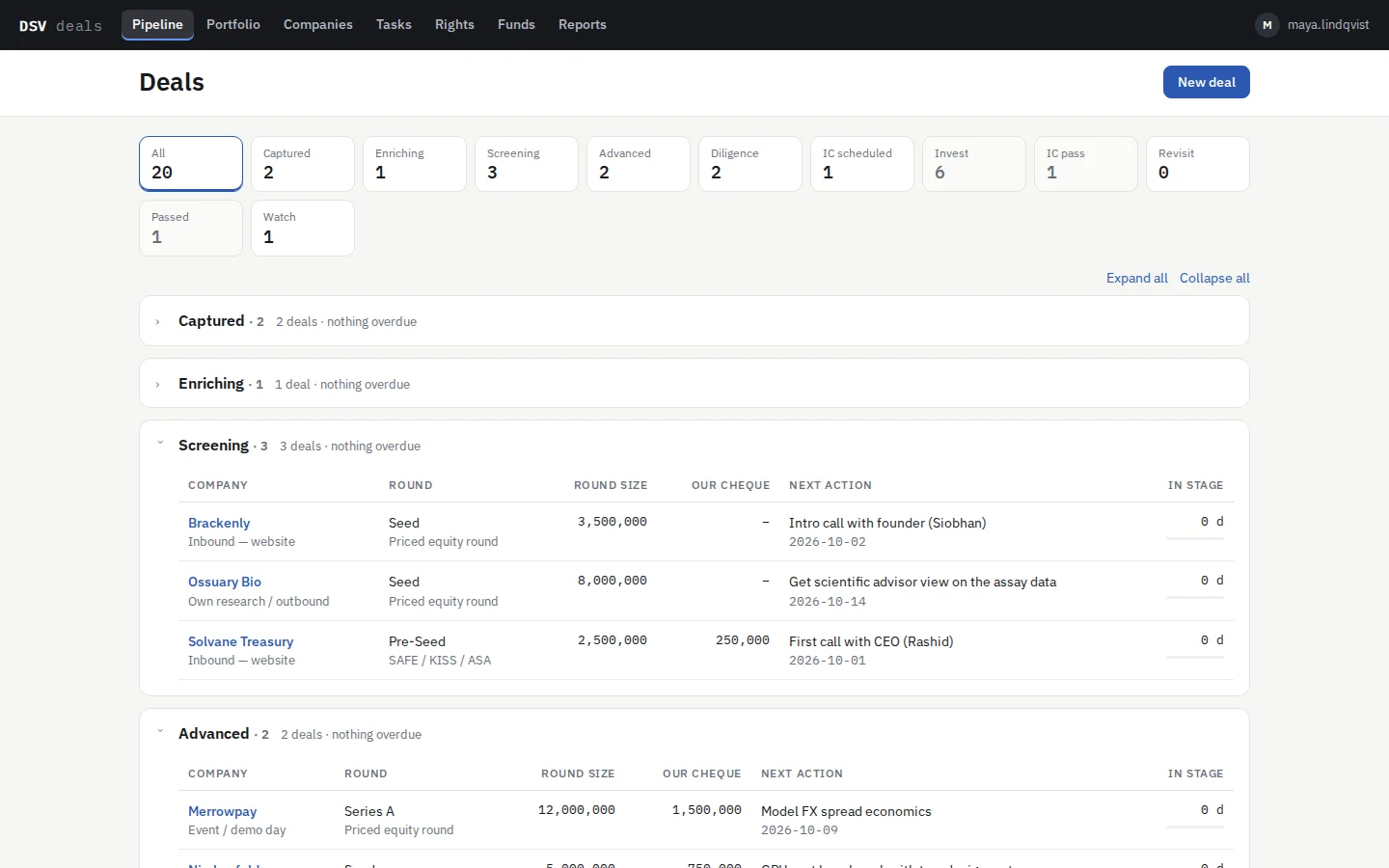This screenshot has width=1389, height=868.
Task: Click the New deal button
Action: pyautogui.click(x=1207, y=82)
